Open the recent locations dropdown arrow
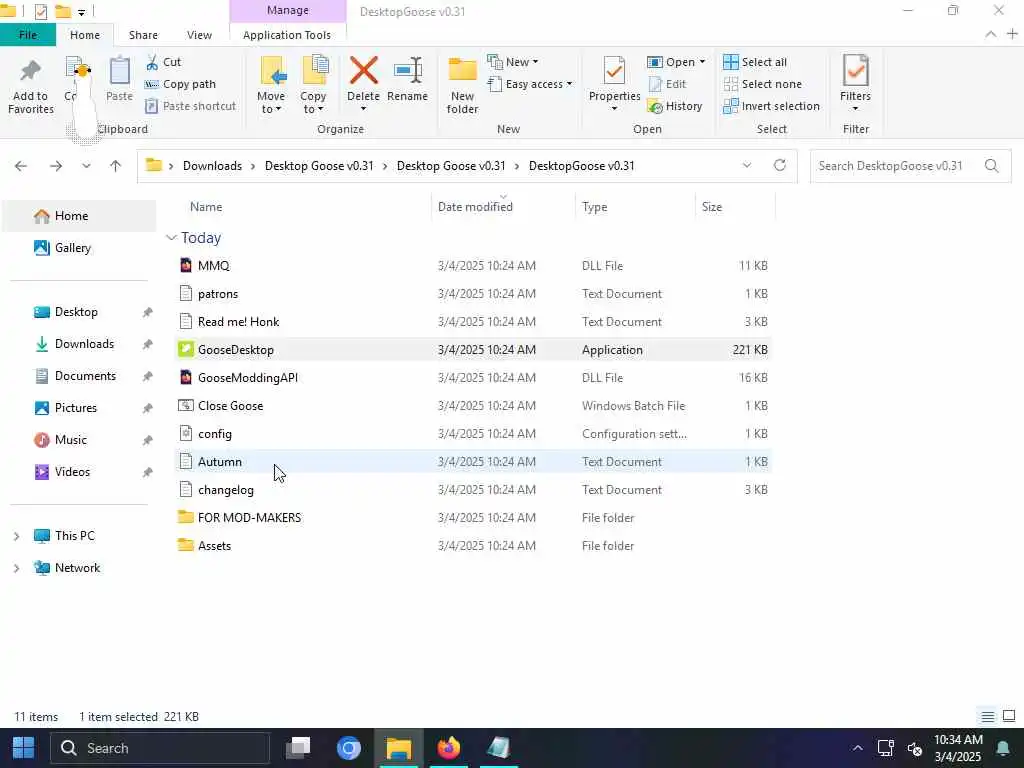This screenshot has width=1024, height=768. click(86, 166)
